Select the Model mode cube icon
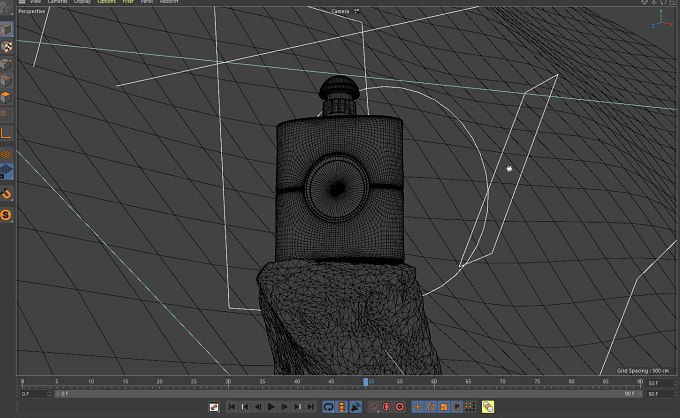680x418 pixels. (x=7, y=29)
